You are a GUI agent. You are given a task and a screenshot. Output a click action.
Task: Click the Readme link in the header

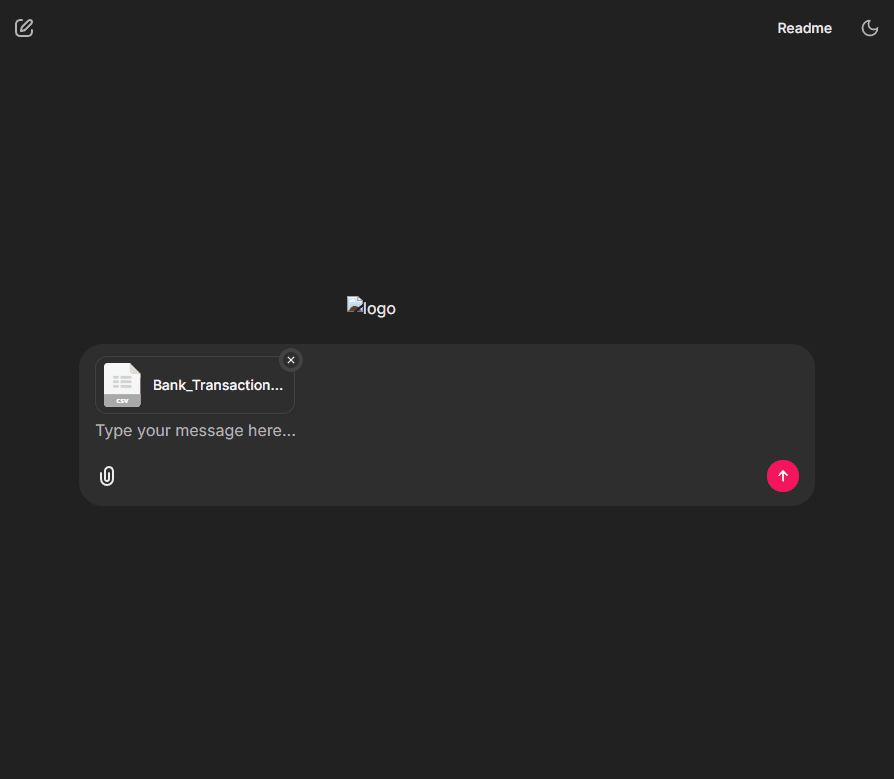(804, 28)
